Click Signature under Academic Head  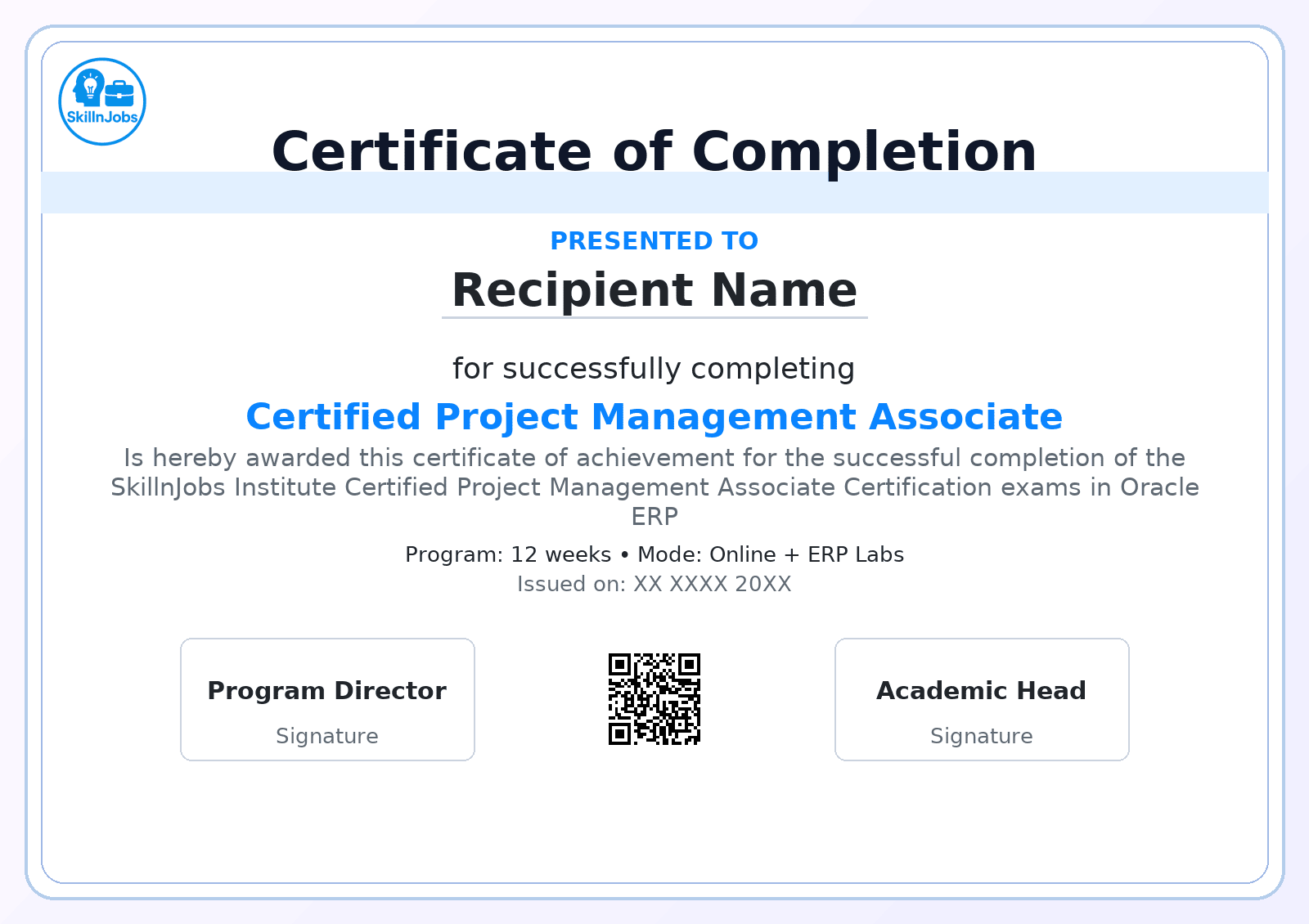tap(982, 736)
